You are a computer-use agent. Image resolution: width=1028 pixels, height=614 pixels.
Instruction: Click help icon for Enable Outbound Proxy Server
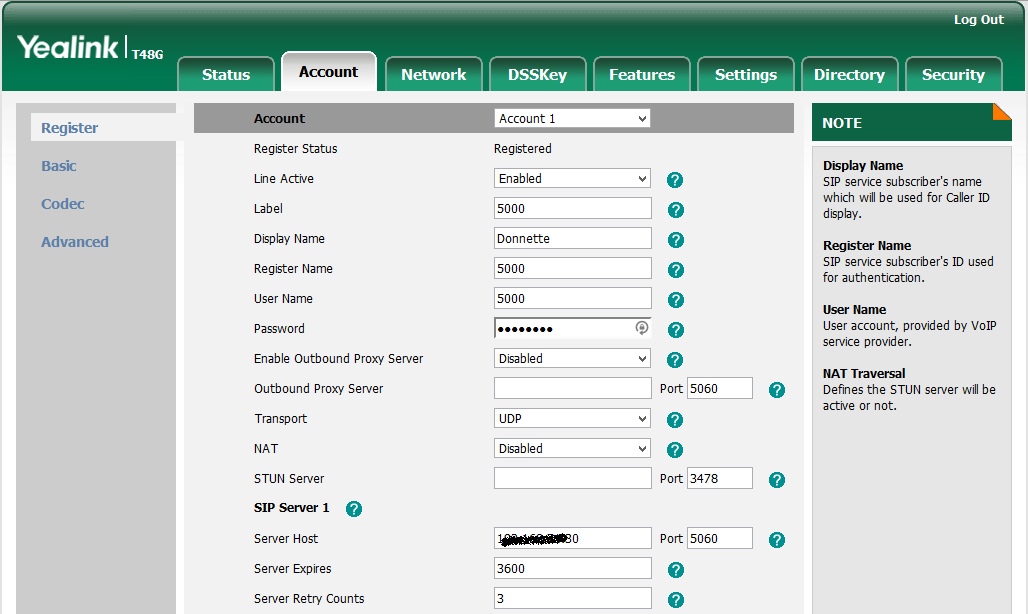coord(675,360)
